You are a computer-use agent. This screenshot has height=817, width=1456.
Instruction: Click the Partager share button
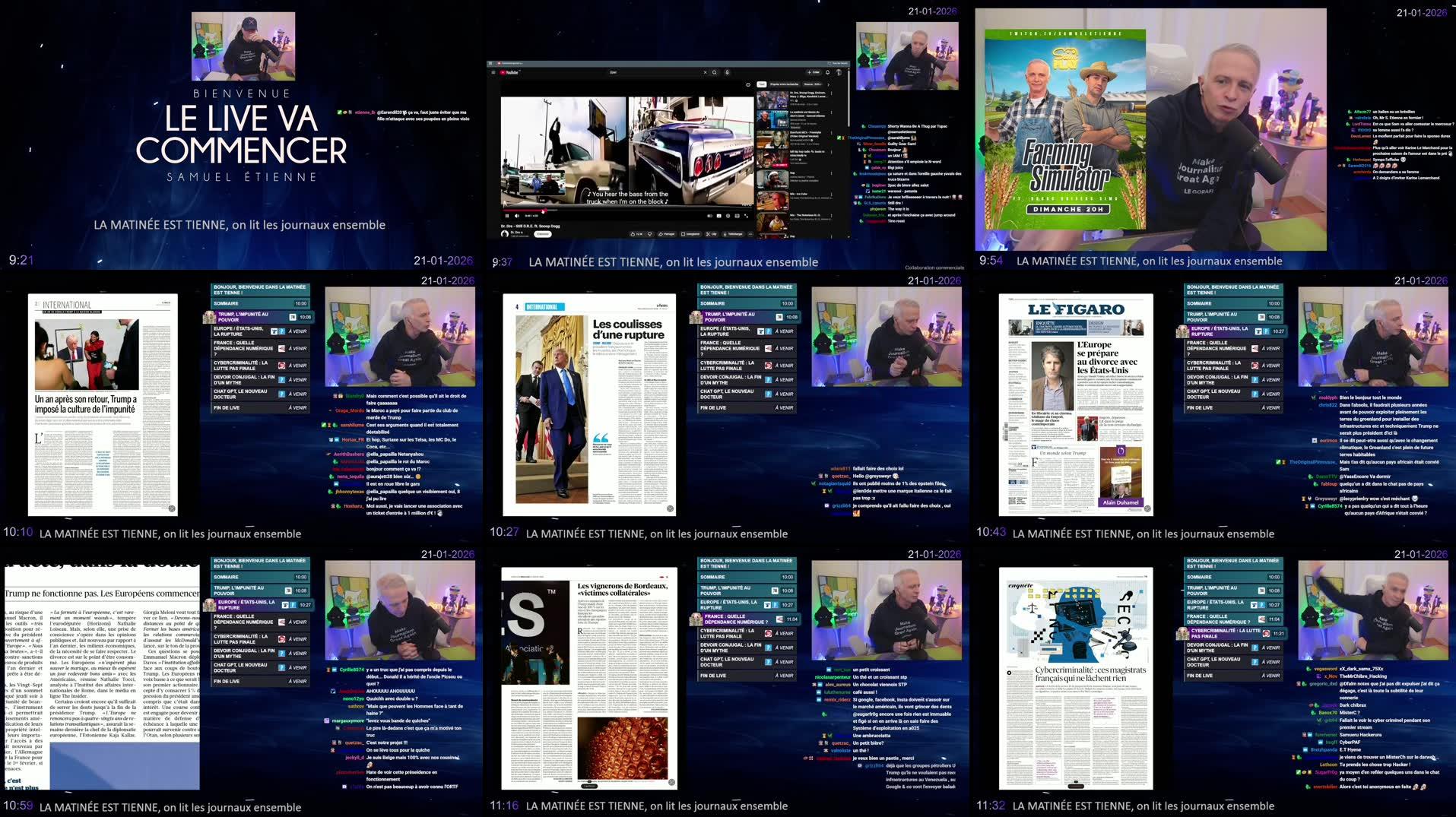click(667, 234)
